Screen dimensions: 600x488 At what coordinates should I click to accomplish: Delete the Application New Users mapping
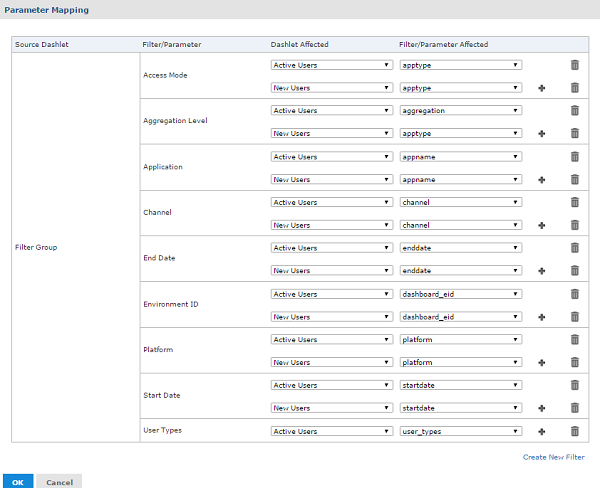point(574,179)
